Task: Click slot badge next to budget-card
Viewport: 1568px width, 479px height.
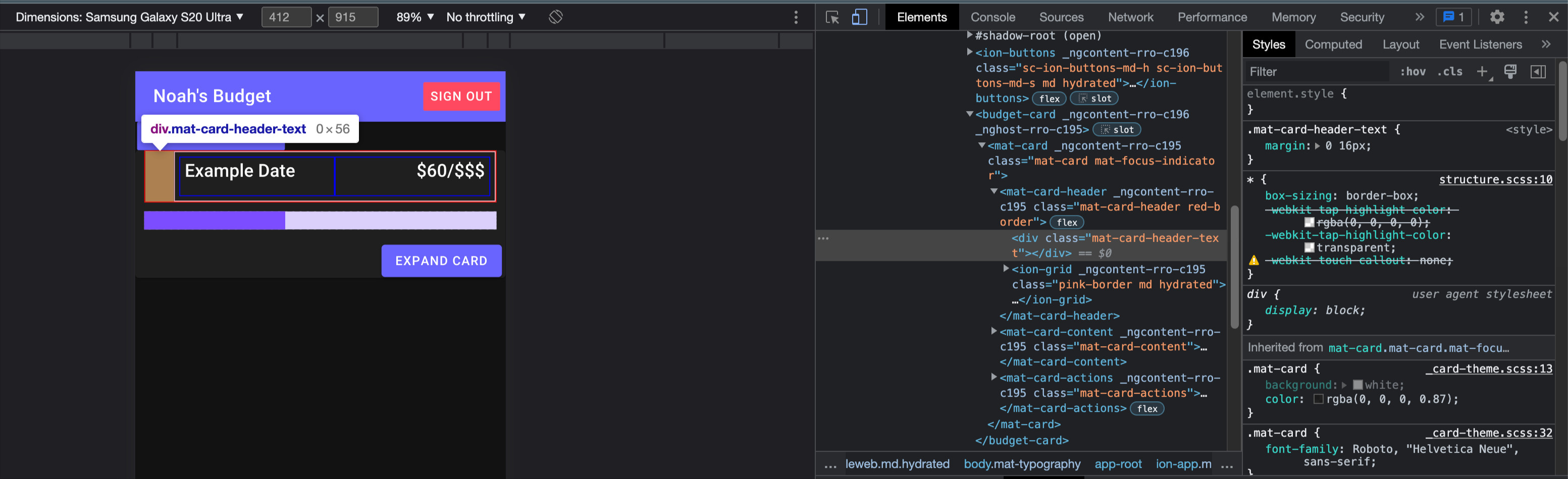Action: point(1116,130)
